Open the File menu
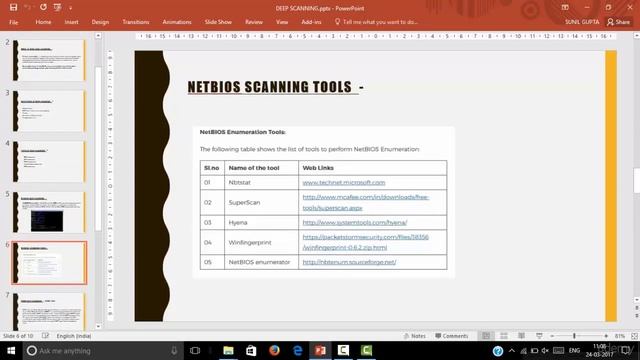This screenshot has width=640, height=360. (x=13, y=22)
